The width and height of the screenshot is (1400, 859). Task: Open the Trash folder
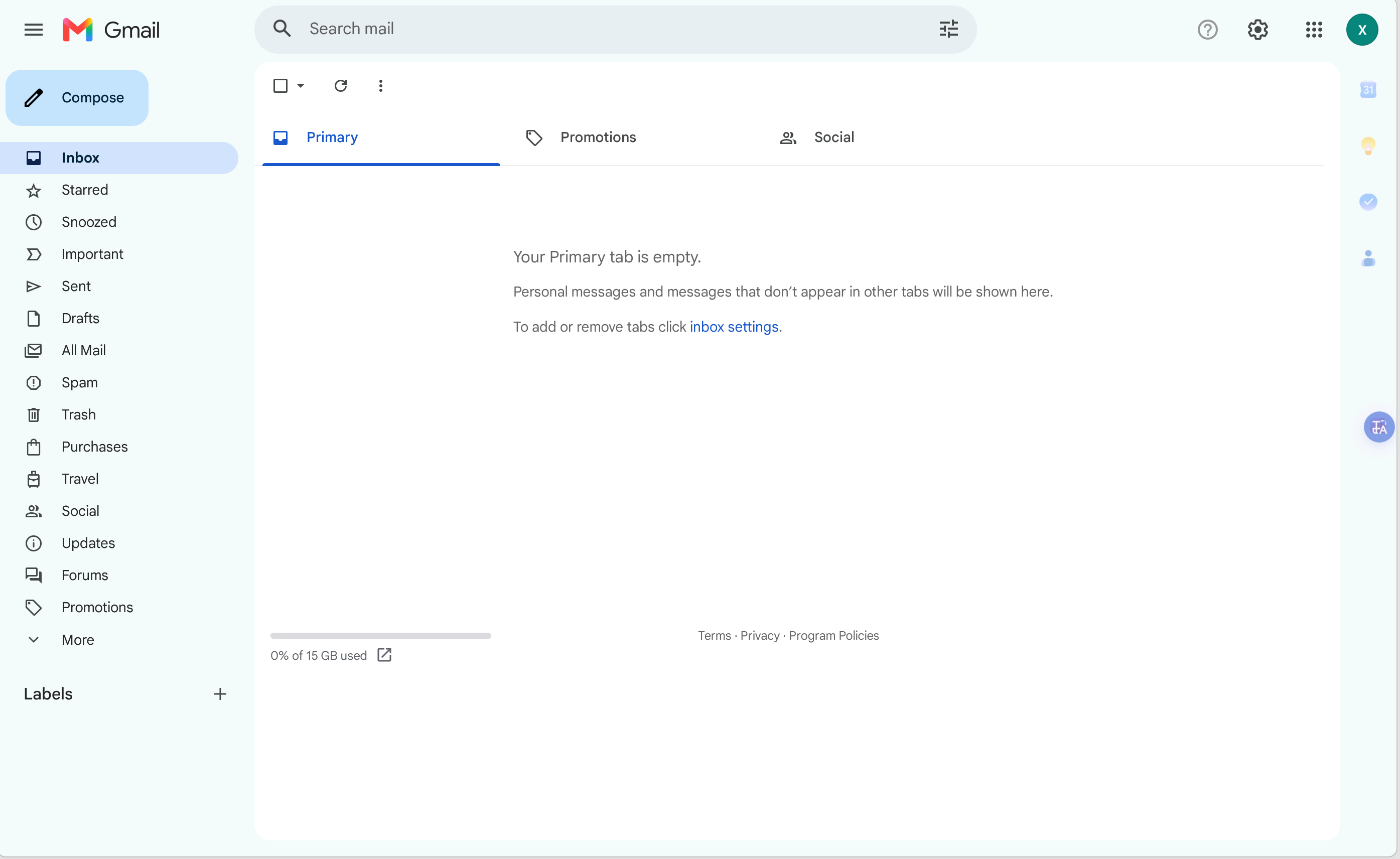click(x=119, y=415)
